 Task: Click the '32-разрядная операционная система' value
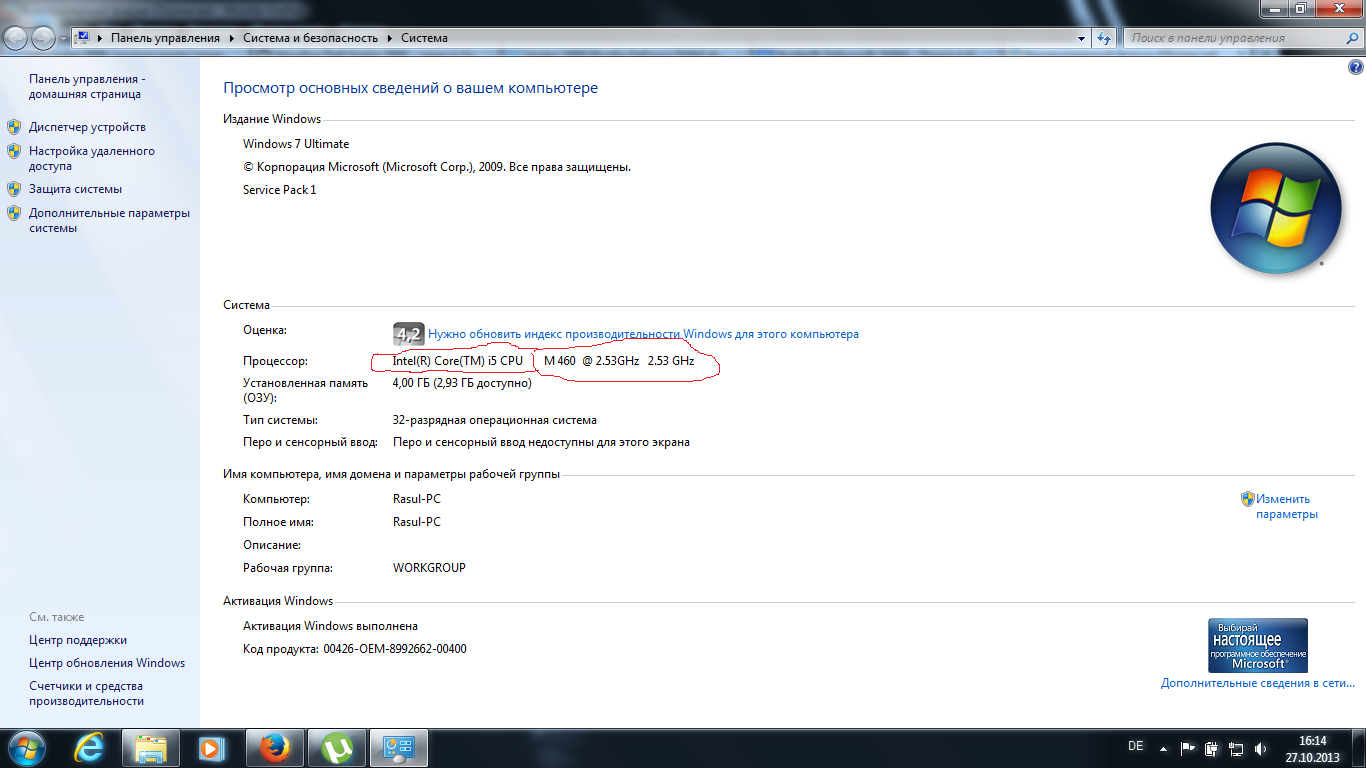click(495, 420)
